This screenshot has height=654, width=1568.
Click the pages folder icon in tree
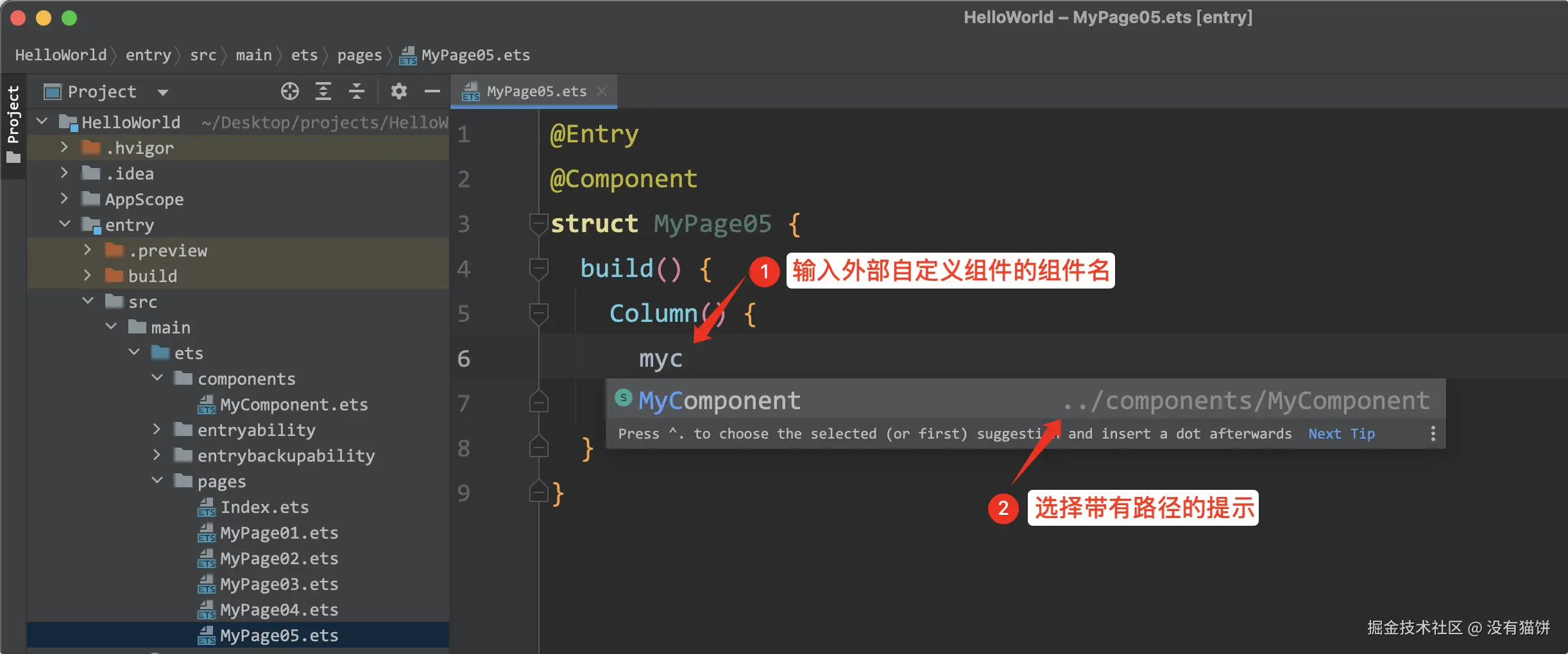(183, 481)
